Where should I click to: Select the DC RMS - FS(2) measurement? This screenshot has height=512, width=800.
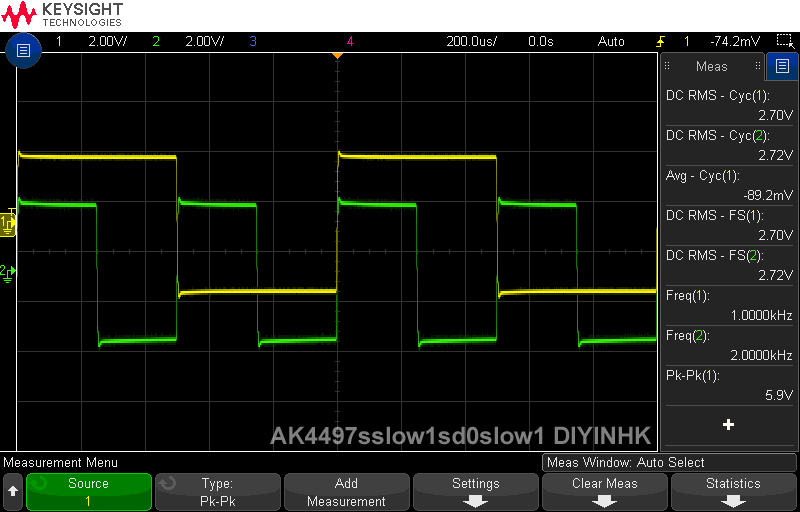coord(730,265)
